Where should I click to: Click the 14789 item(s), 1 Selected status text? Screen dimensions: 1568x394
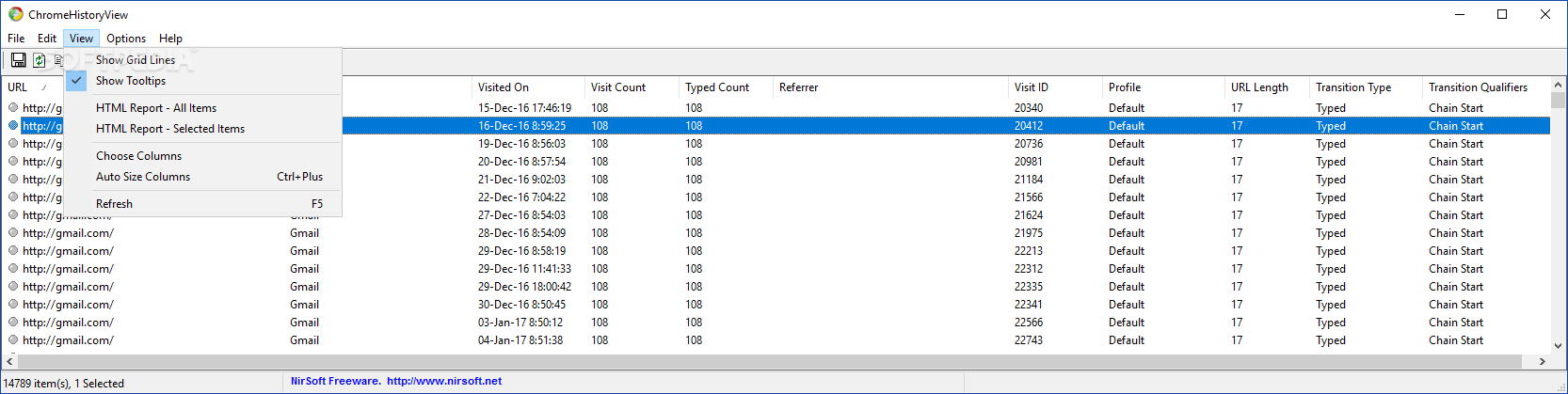click(x=64, y=383)
